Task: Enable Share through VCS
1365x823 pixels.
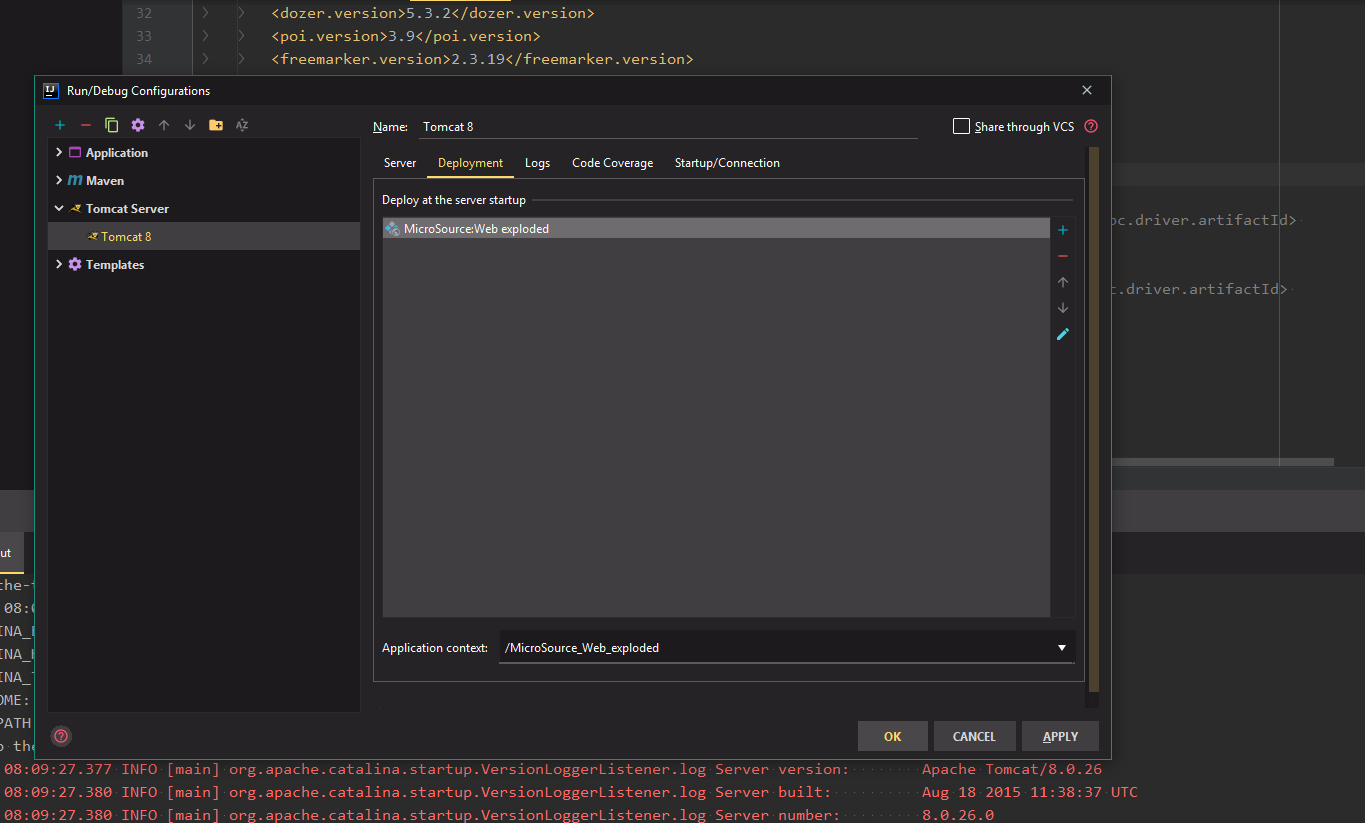Action: click(x=961, y=126)
